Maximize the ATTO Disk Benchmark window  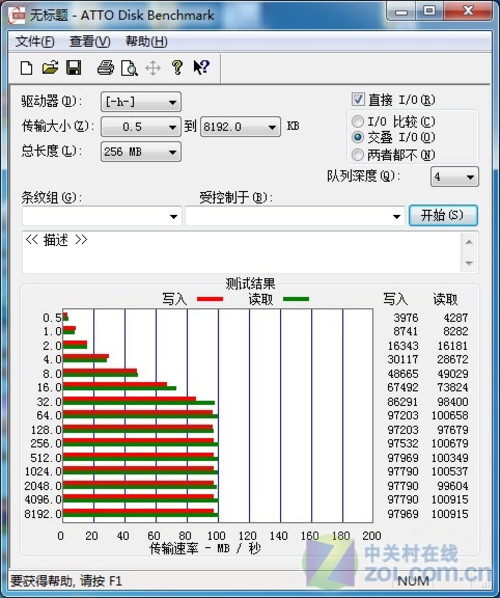429,11
